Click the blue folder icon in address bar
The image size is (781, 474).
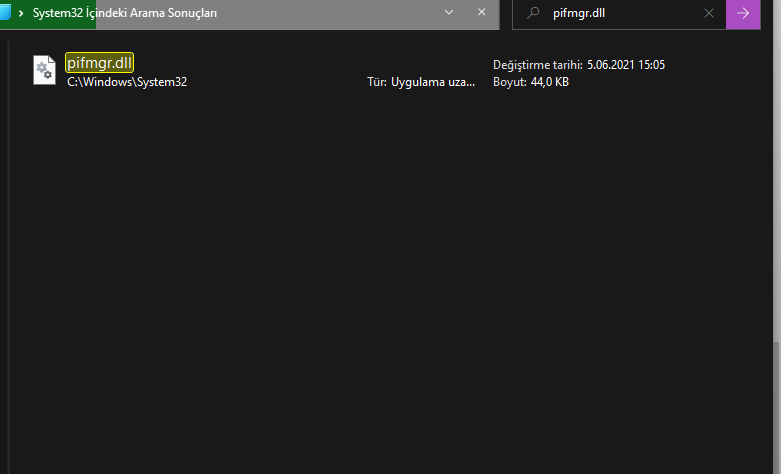coord(5,14)
